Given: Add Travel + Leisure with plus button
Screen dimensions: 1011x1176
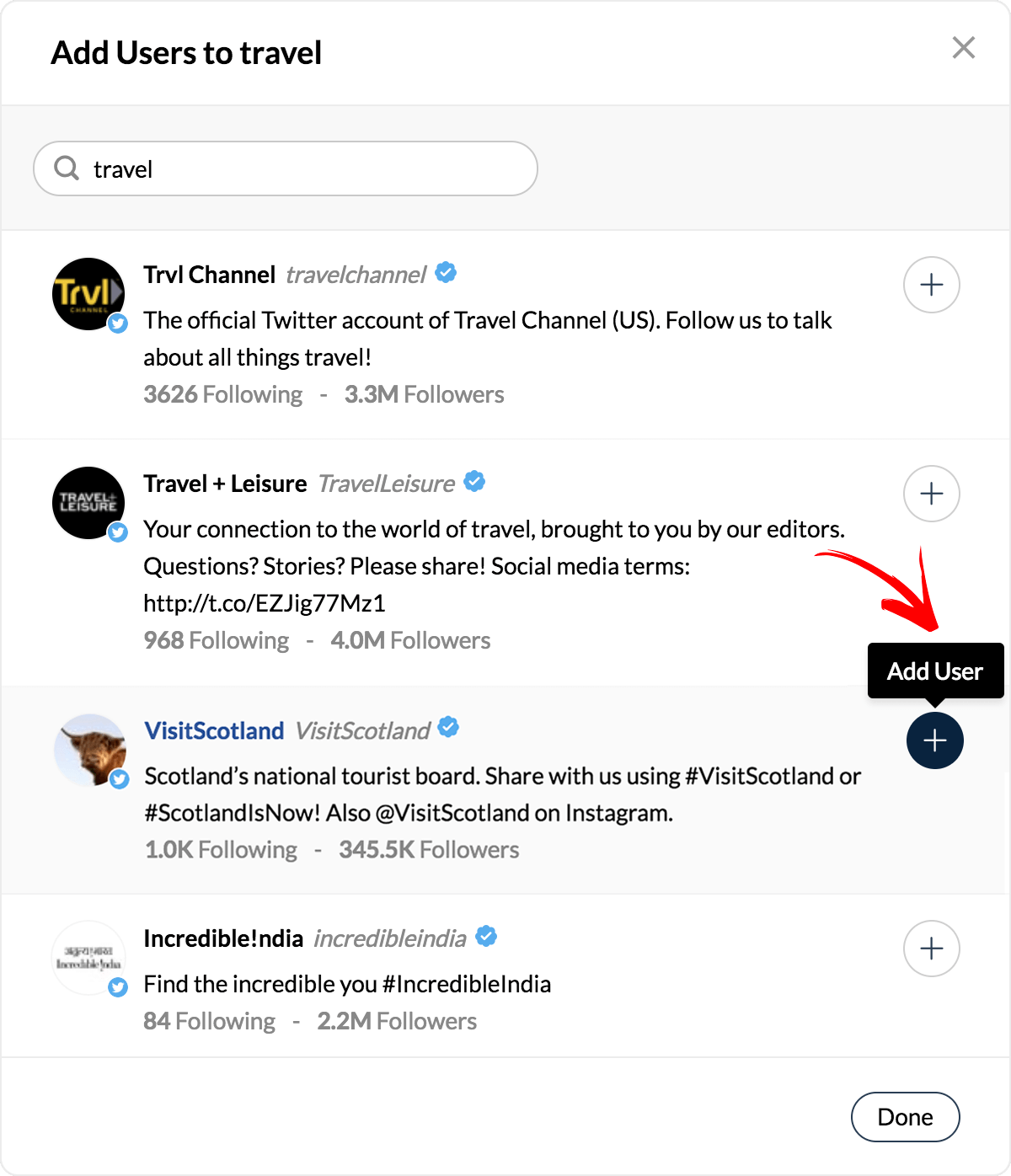Looking at the screenshot, I should click(x=931, y=494).
